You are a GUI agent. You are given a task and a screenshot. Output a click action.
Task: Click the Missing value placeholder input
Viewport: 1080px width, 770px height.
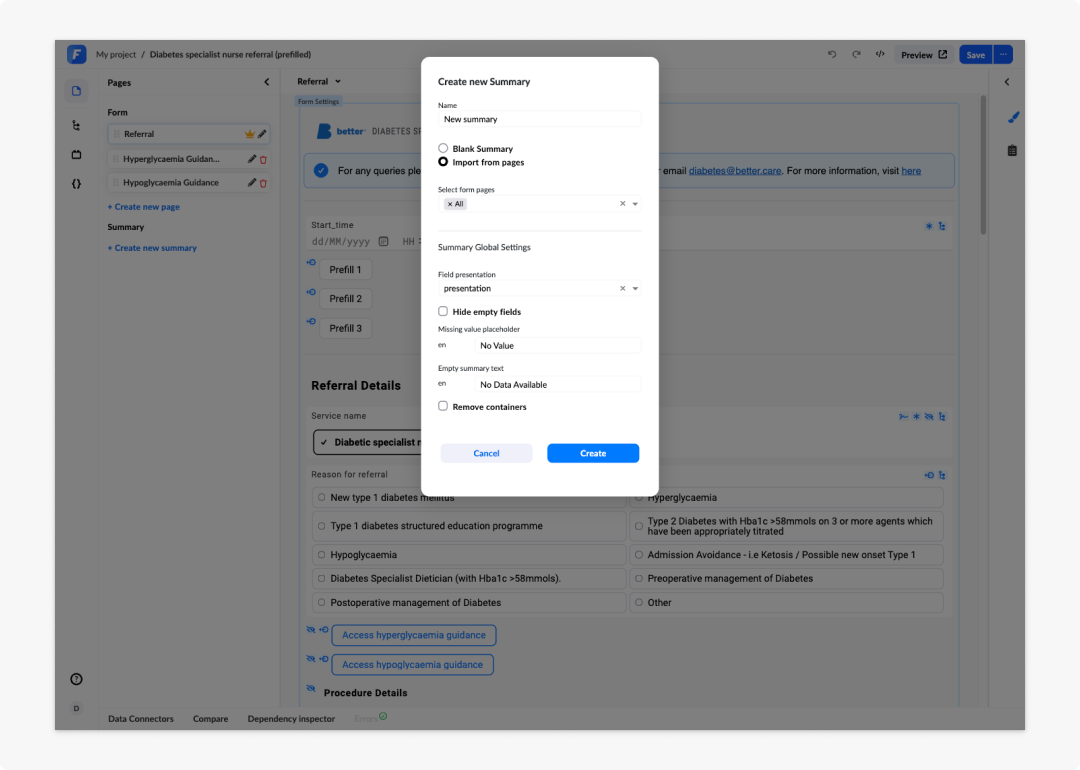coord(557,346)
